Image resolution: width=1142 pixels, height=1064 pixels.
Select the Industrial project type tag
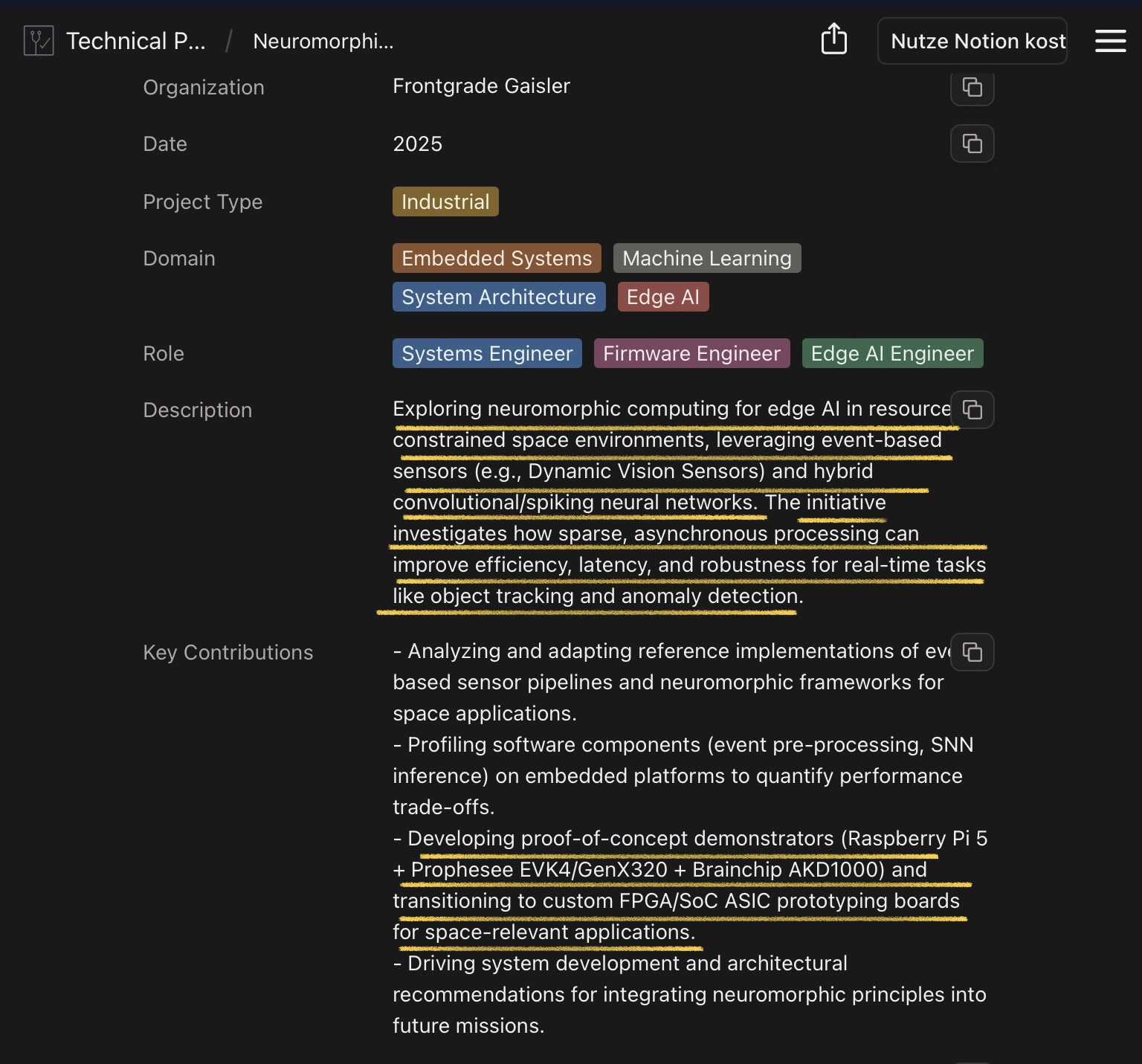click(445, 201)
